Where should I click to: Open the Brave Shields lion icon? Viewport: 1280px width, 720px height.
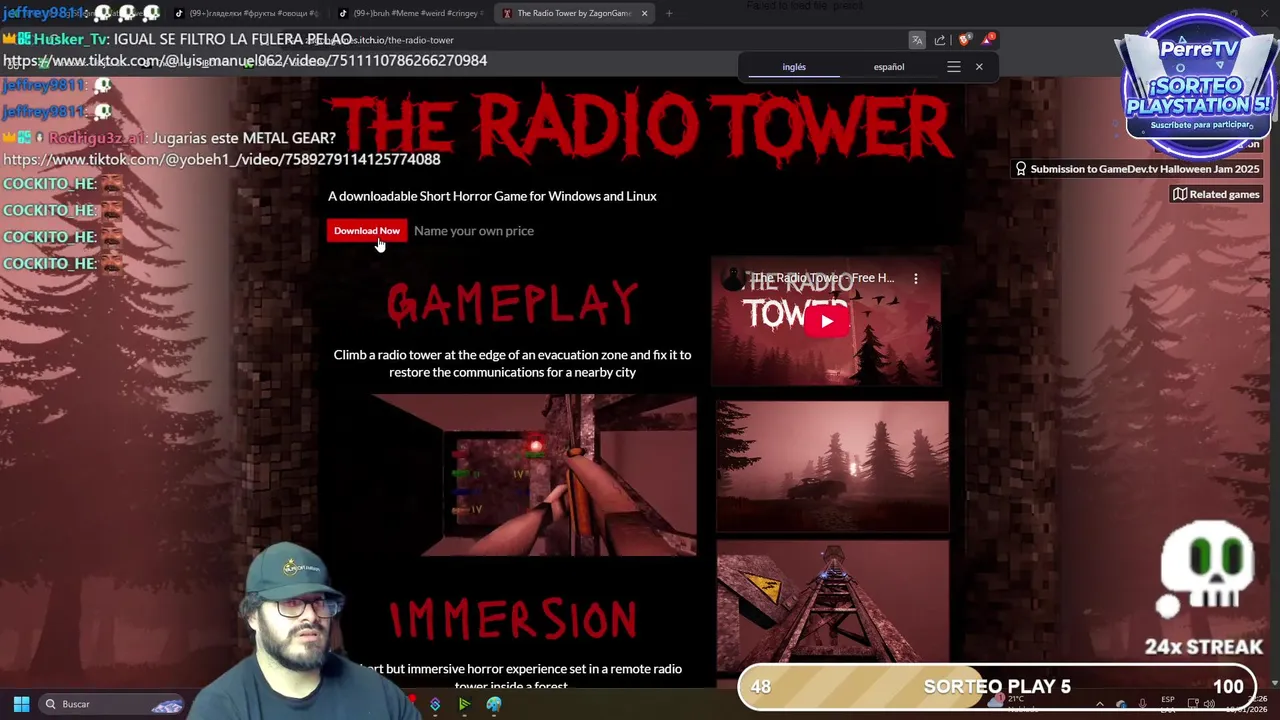pos(964,40)
